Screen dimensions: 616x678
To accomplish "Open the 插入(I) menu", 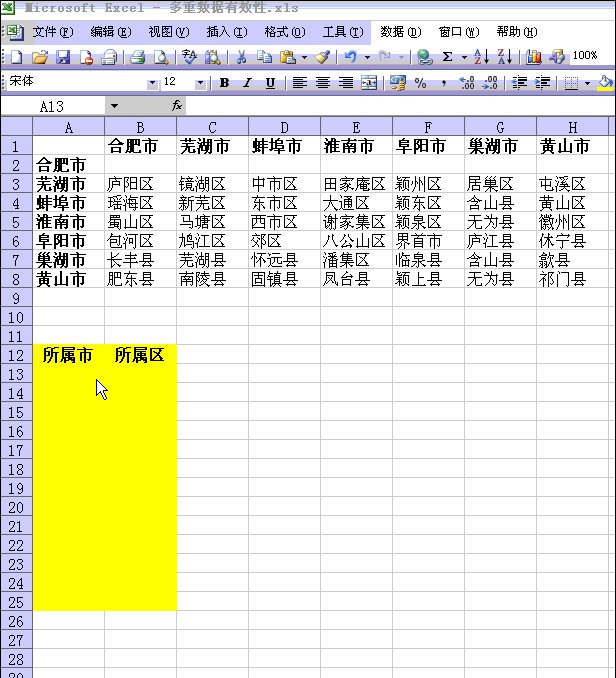I will [227, 32].
